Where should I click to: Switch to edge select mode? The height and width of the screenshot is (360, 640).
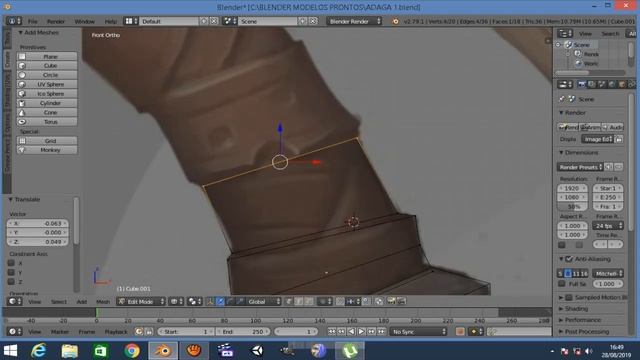coord(299,301)
